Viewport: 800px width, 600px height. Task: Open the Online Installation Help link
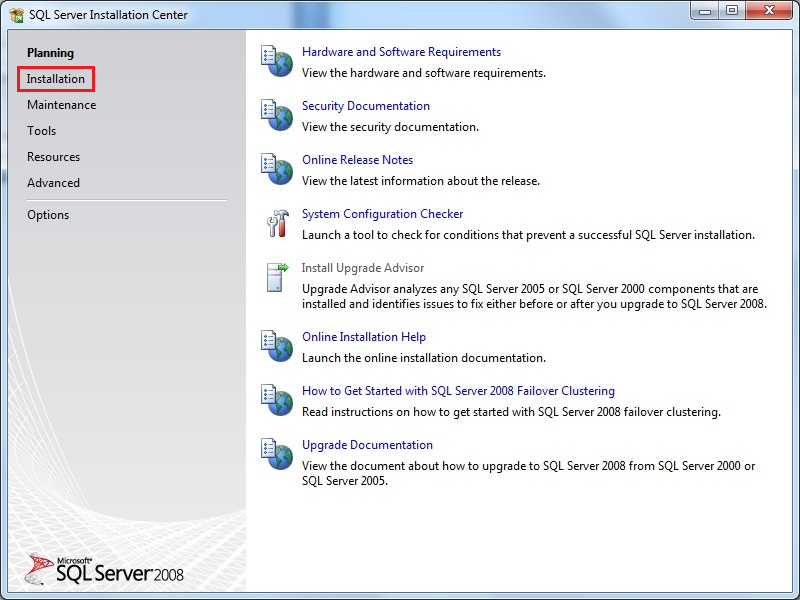pos(364,337)
